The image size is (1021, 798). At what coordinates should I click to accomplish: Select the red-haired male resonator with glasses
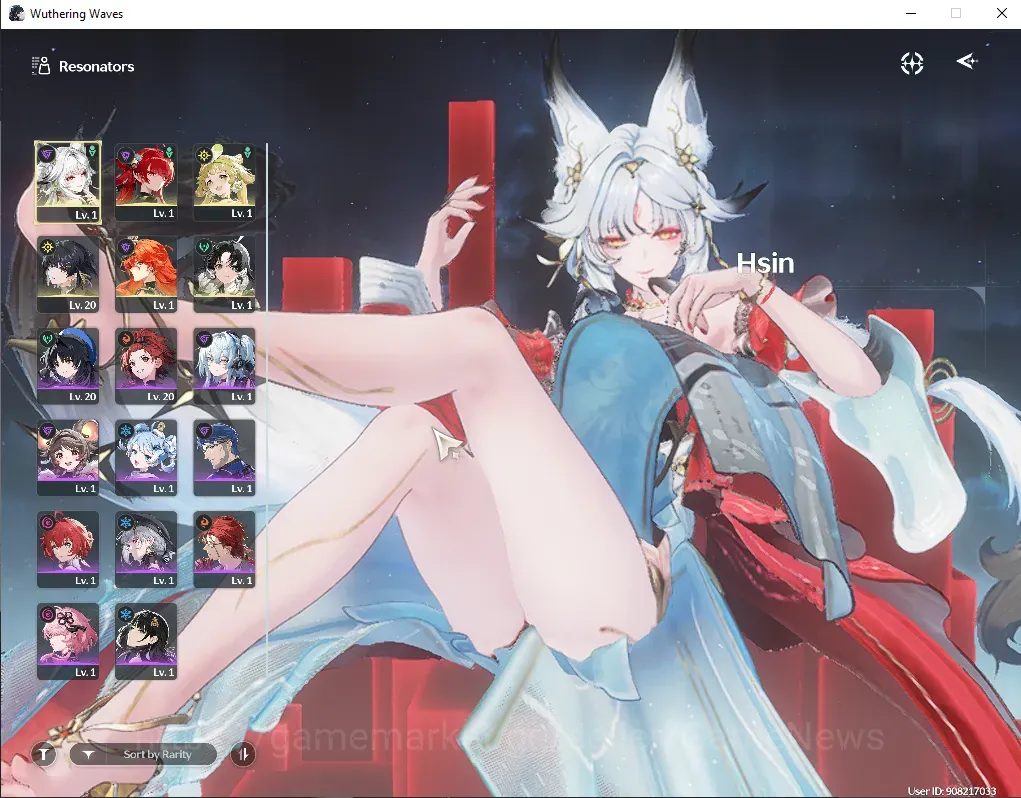(224, 550)
